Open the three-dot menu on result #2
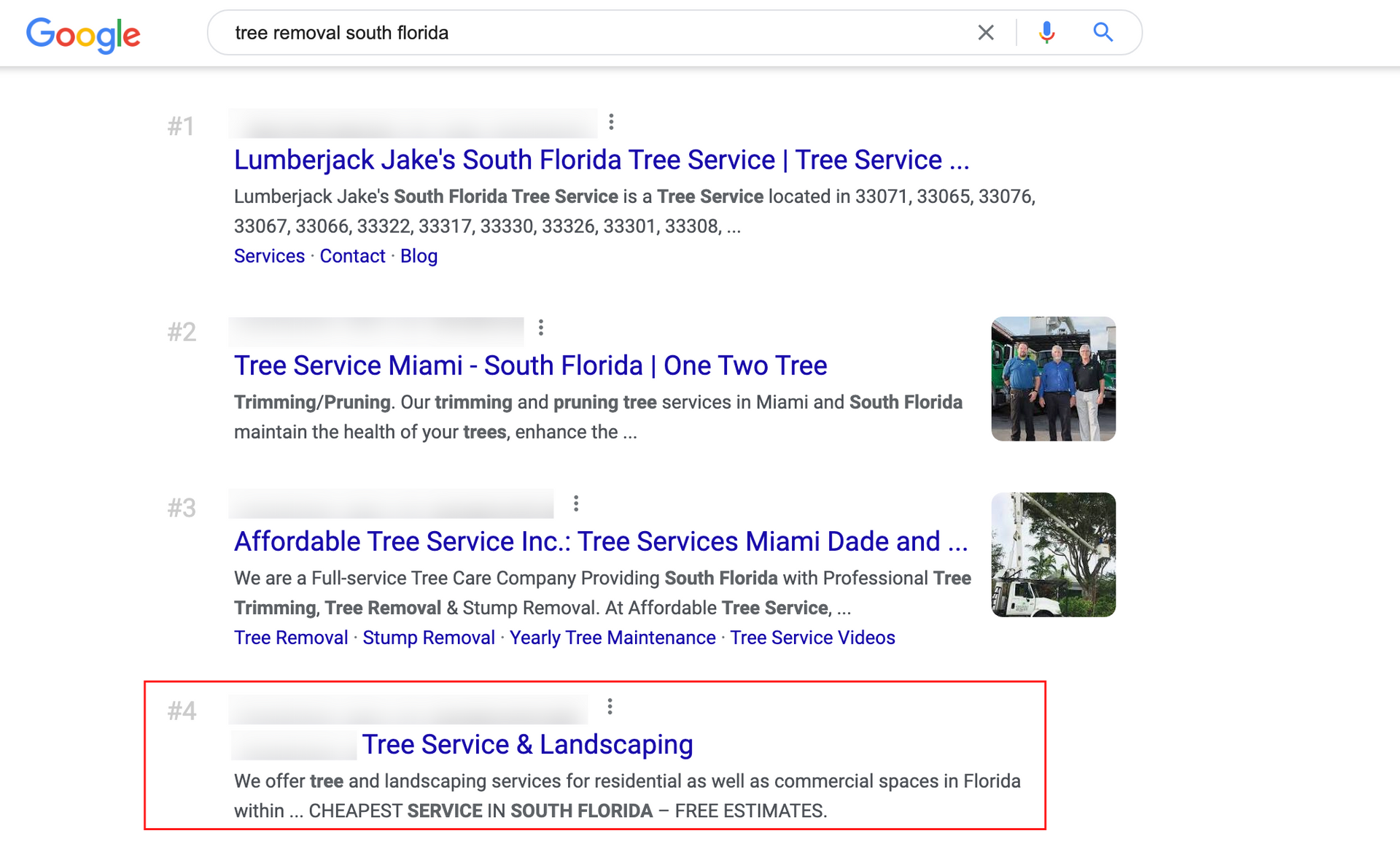 (x=541, y=328)
